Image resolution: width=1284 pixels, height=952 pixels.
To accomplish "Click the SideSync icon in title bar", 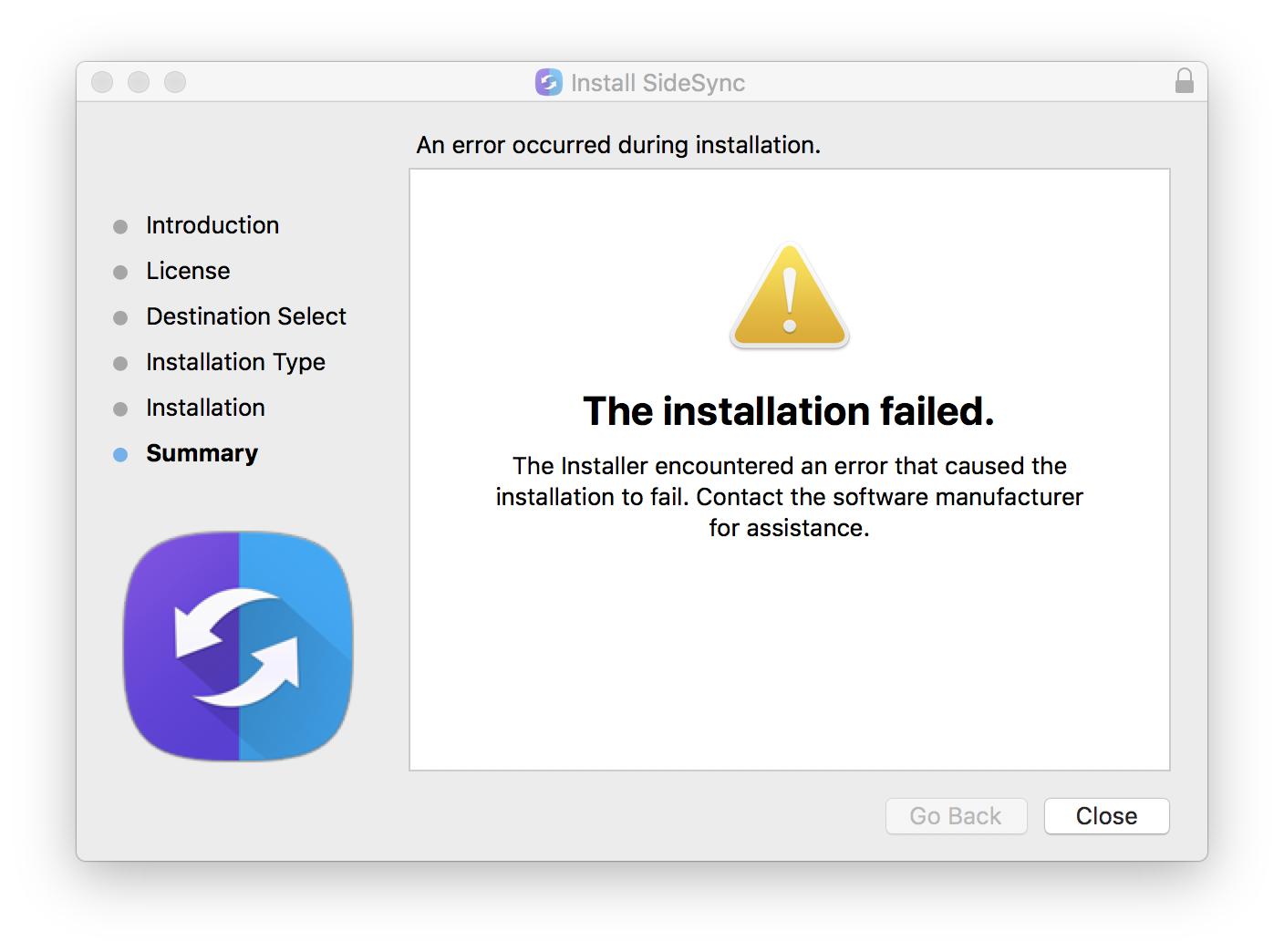I will pos(548,83).
